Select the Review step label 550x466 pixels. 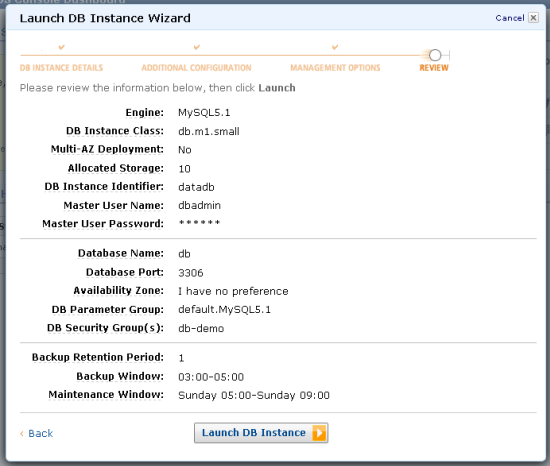pyautogui.click(x=434, y=68)
